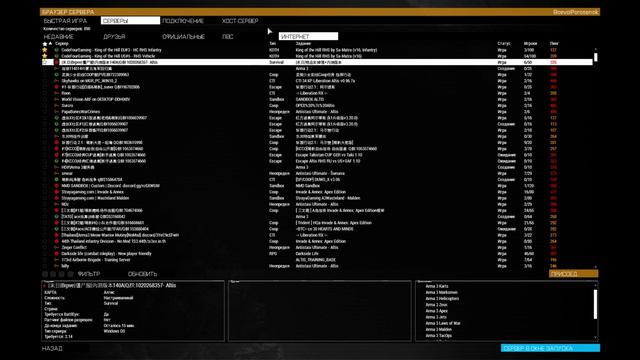Select Arma 3 Laws of War in DLC list
640x360 pixels.
tap(443, 323)
